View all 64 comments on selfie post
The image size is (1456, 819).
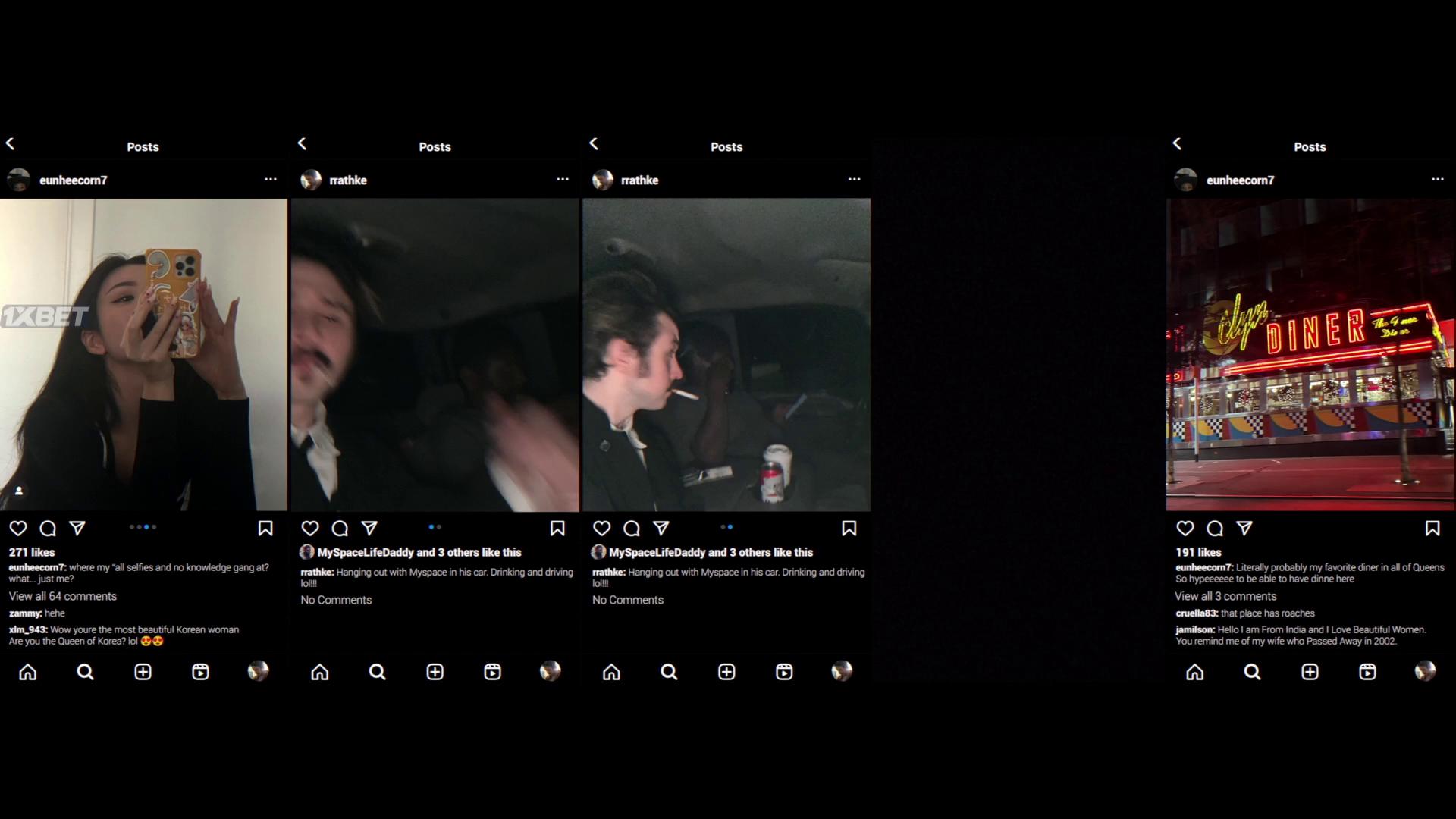[x=63, y=596]
